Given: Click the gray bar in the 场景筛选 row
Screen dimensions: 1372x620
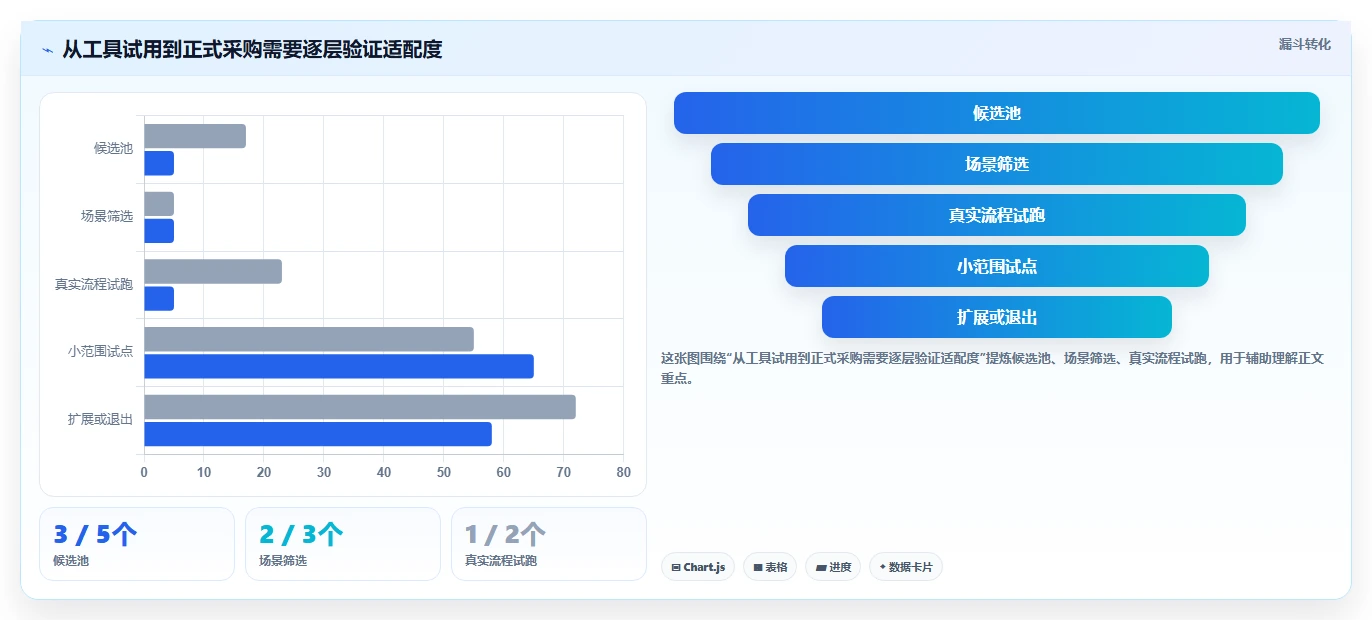Looking at the screenshot, I should coord(159,204).
